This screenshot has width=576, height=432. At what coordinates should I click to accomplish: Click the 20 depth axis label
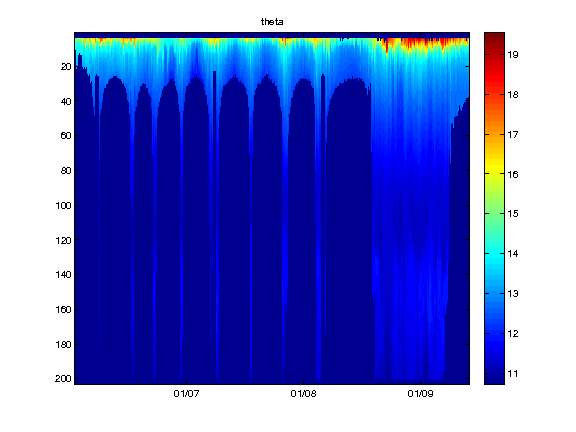pyautogui.click(x=66, y=66)
